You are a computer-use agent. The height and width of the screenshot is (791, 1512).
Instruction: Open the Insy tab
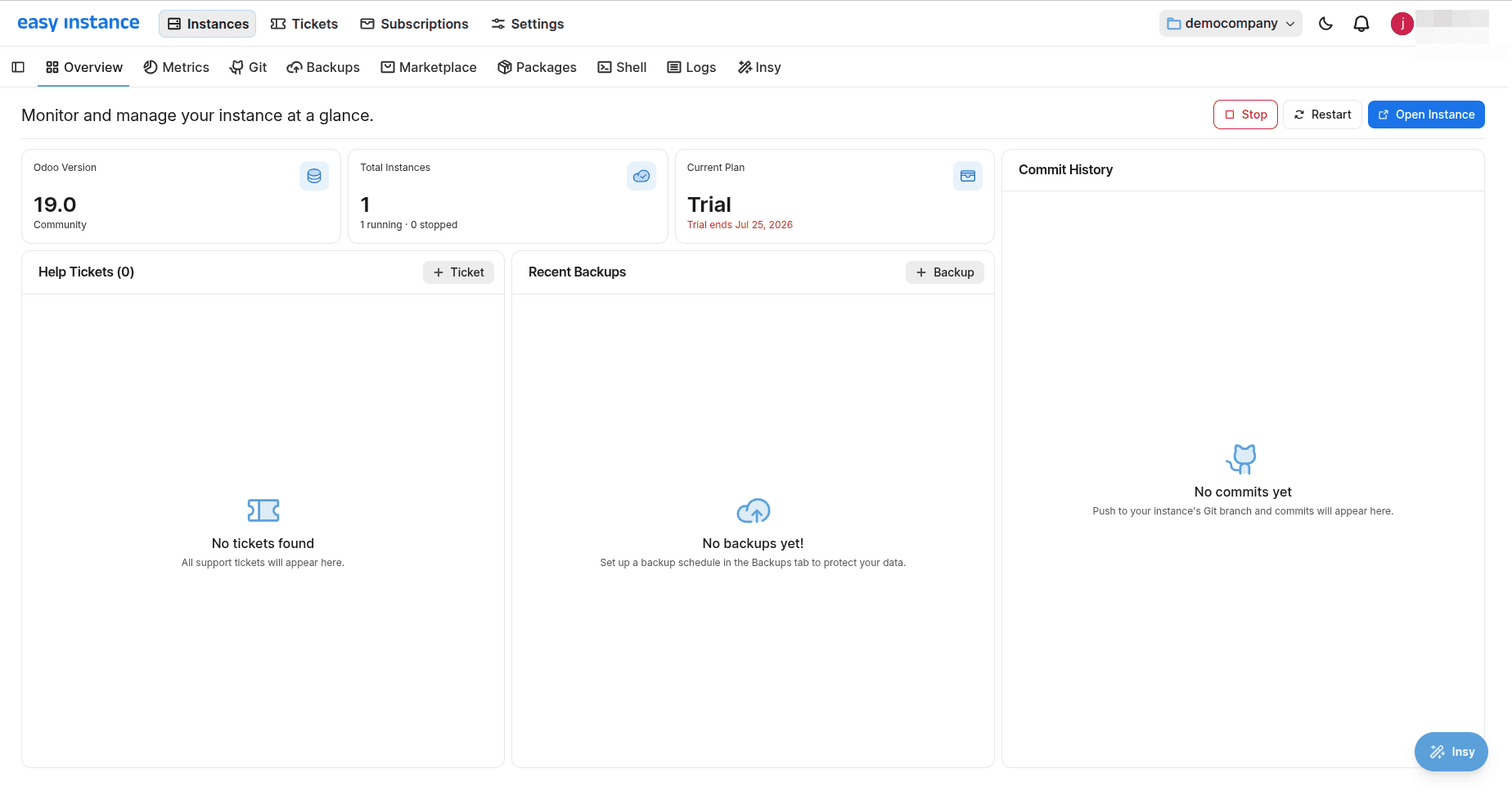(x=759, y=67)
